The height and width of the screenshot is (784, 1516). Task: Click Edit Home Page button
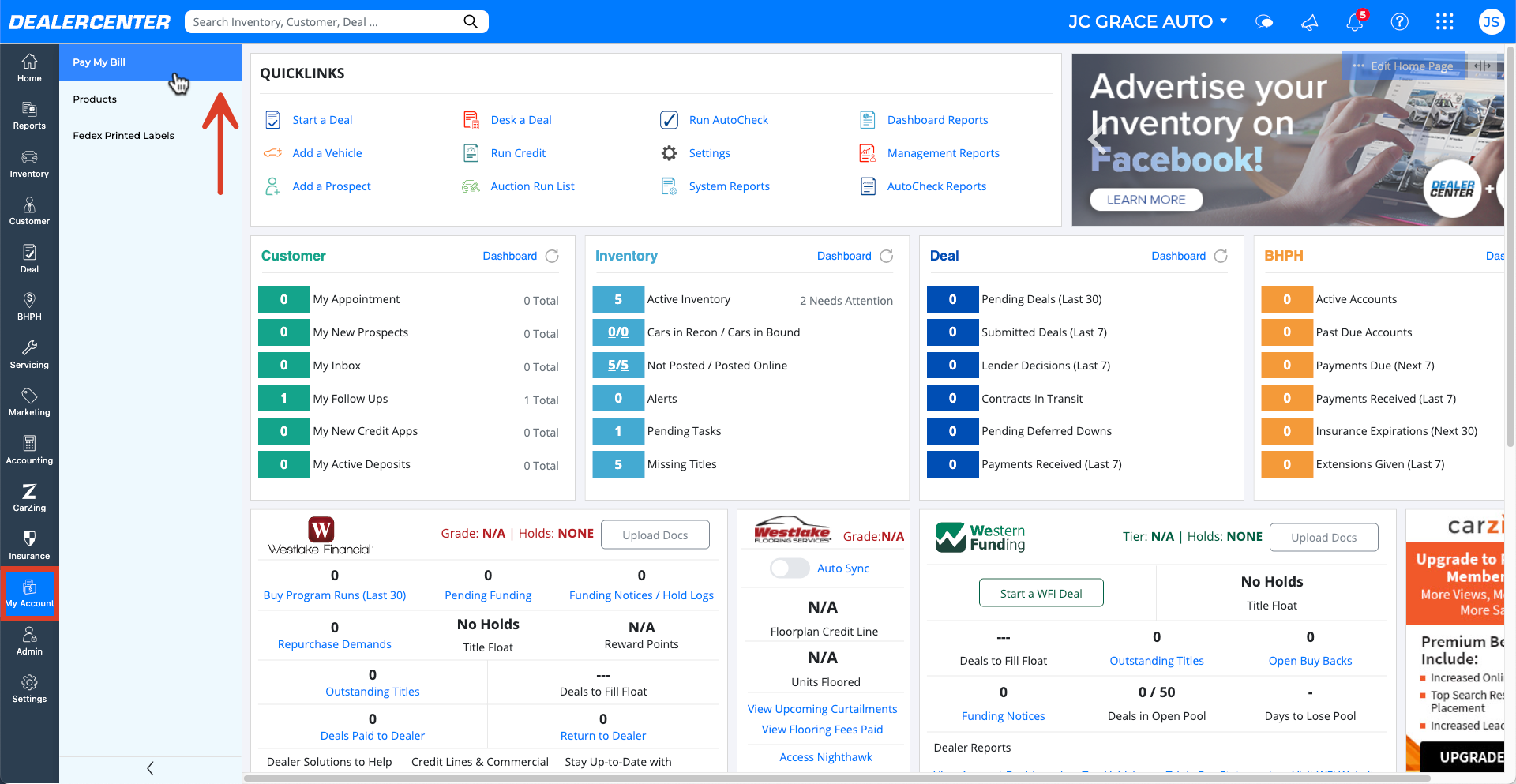[x=1404, y=66]
